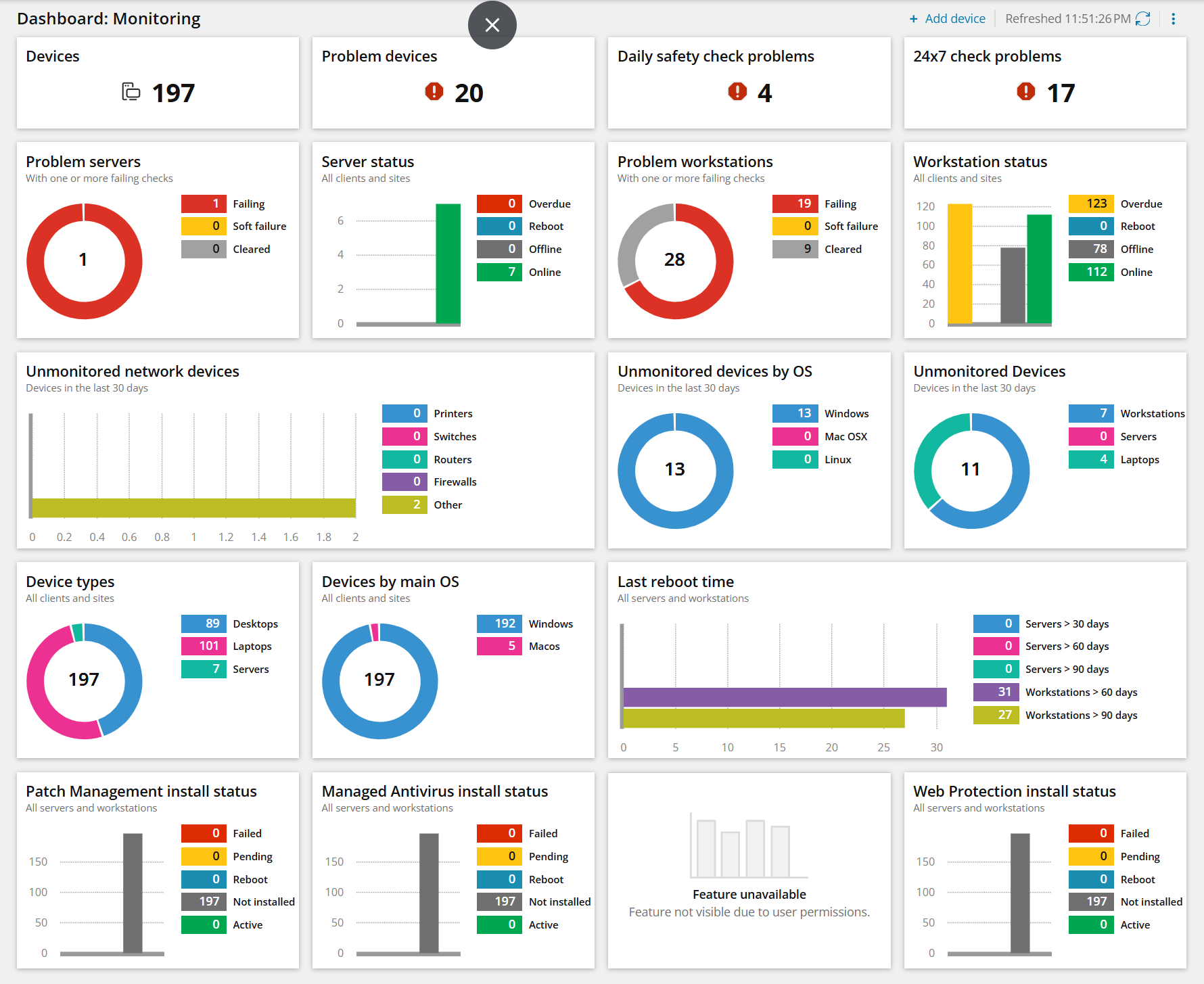Click Workstations 7 in Unmonitored Devices
Image resolution: width=1204 pixels, height=984 pixels.
[1127, 413]
